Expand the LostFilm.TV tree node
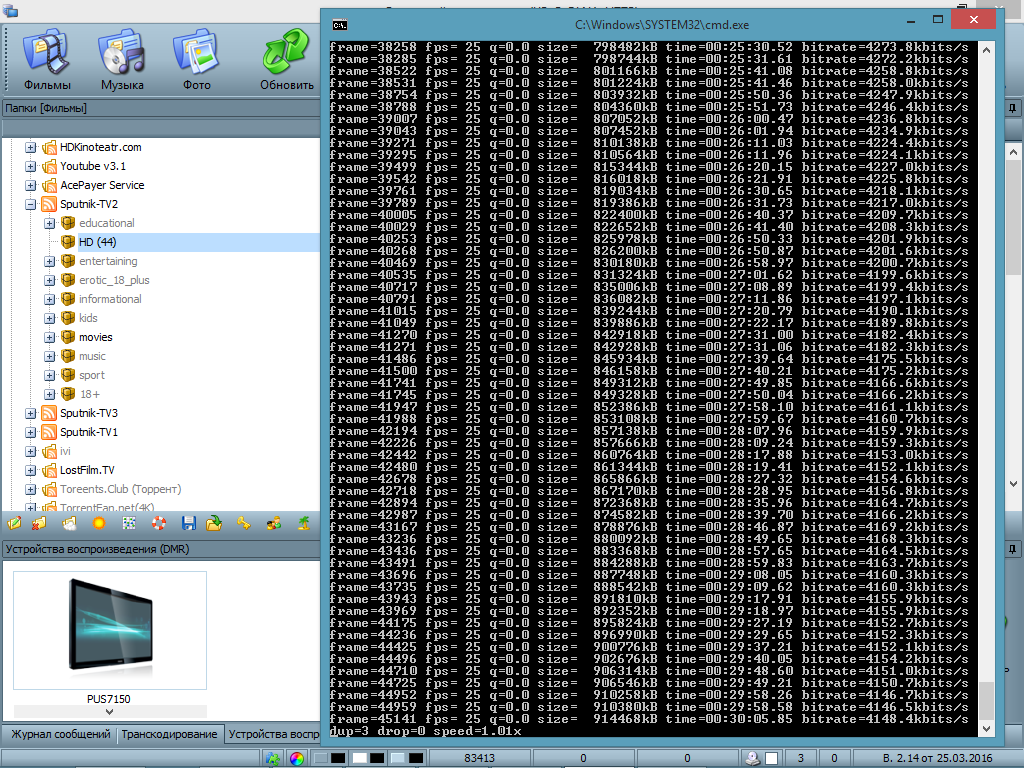The image size is (1024, 768). pyautogui.click(x=31, y=470)
